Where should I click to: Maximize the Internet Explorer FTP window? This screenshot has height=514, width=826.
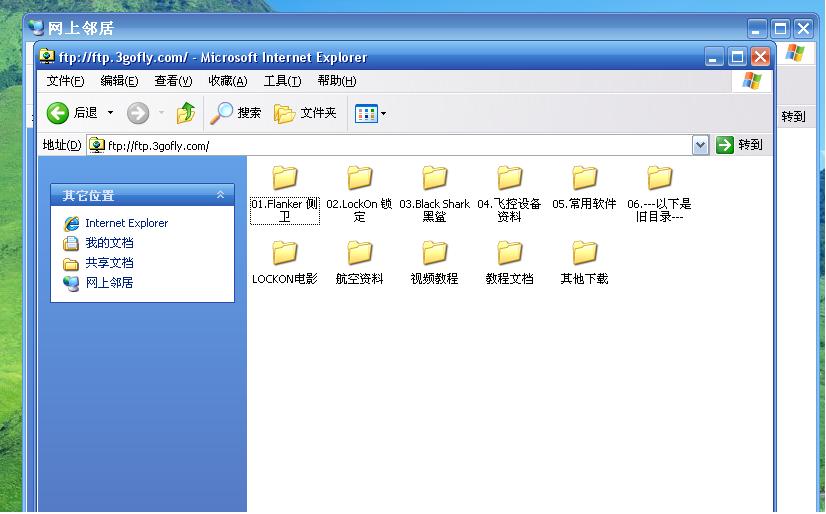click(x=737, y=56)
